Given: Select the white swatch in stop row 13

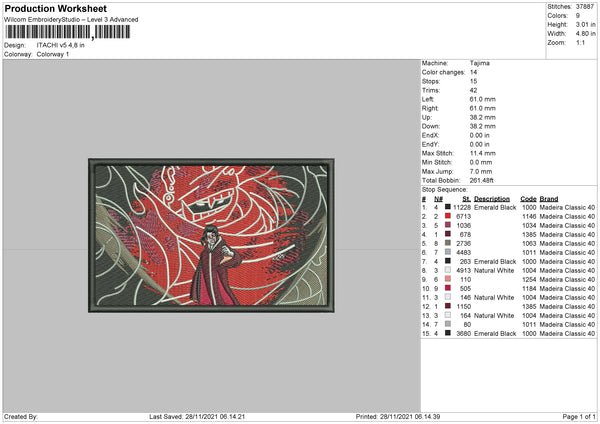Looking at the screenshot, I should (448, 315).
